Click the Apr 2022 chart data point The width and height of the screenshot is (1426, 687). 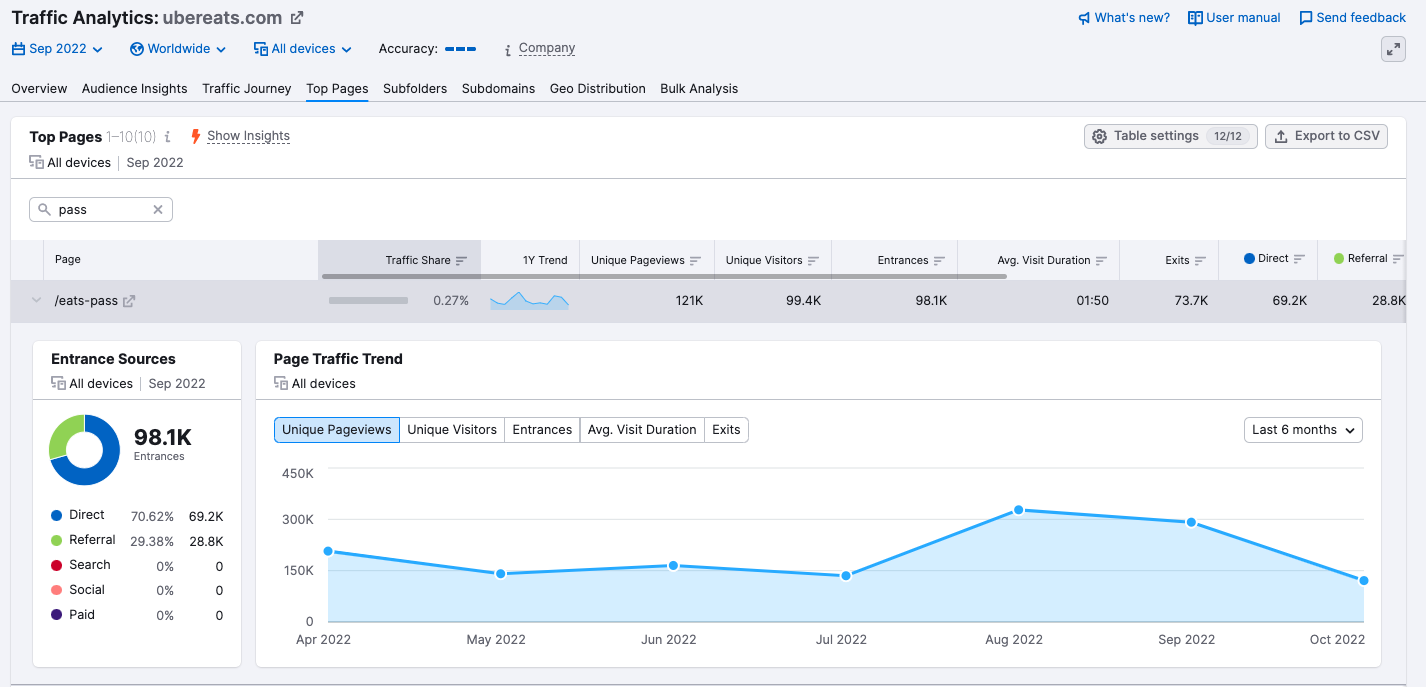[x=328, y=551]
